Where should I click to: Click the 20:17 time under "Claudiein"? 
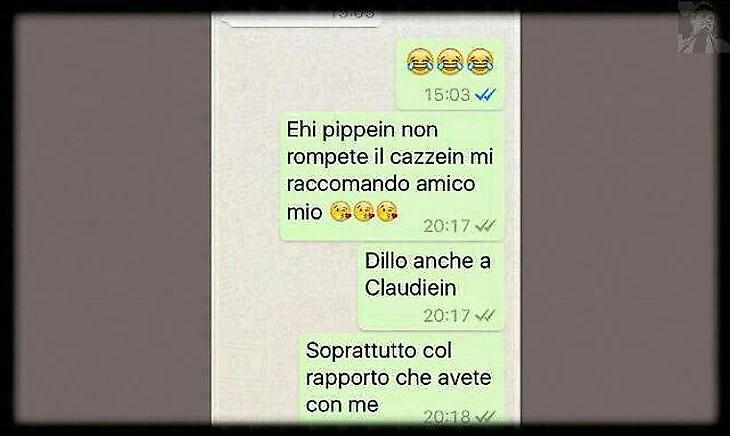click(x=447, y=316)
